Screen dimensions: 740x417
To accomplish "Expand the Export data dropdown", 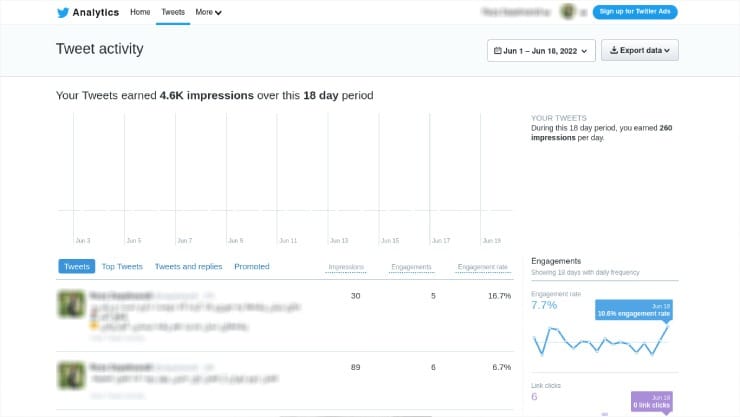I will point(639,50).
